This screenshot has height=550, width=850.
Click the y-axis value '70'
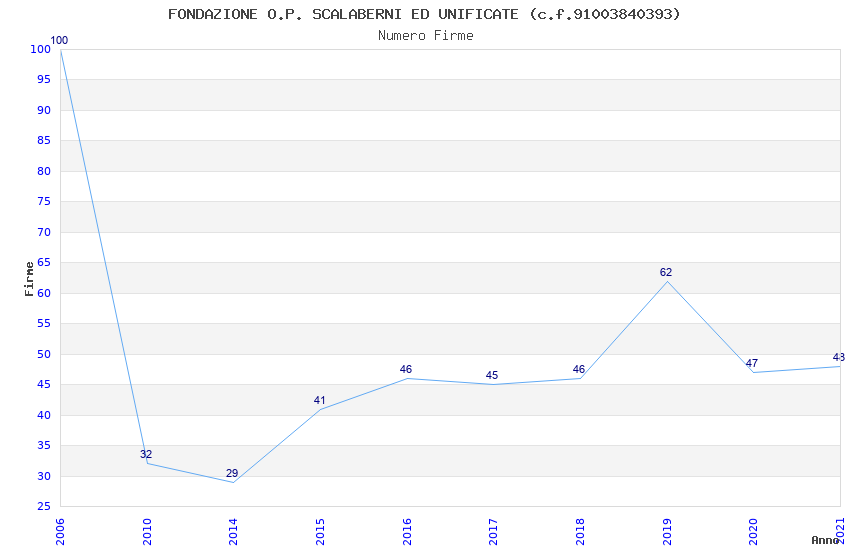(x=44, y=232)
